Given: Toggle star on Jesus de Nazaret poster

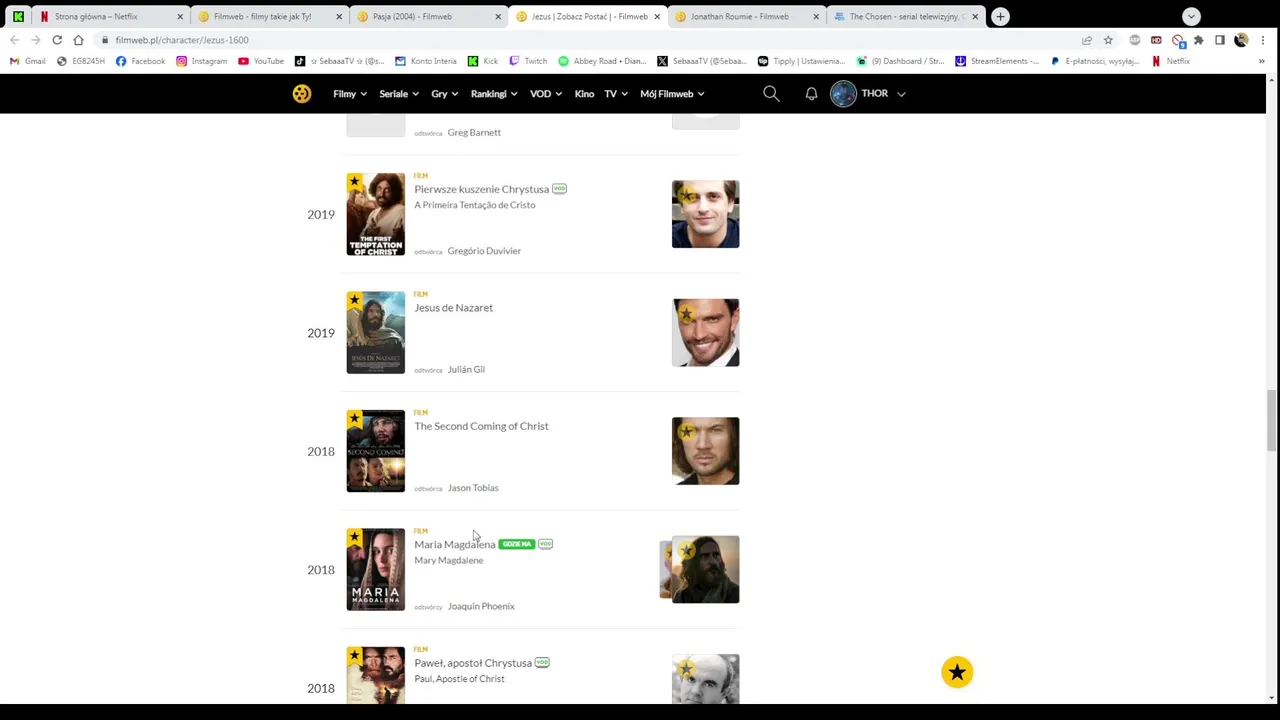Looking at the screenshot, I should tap(354, 300).
